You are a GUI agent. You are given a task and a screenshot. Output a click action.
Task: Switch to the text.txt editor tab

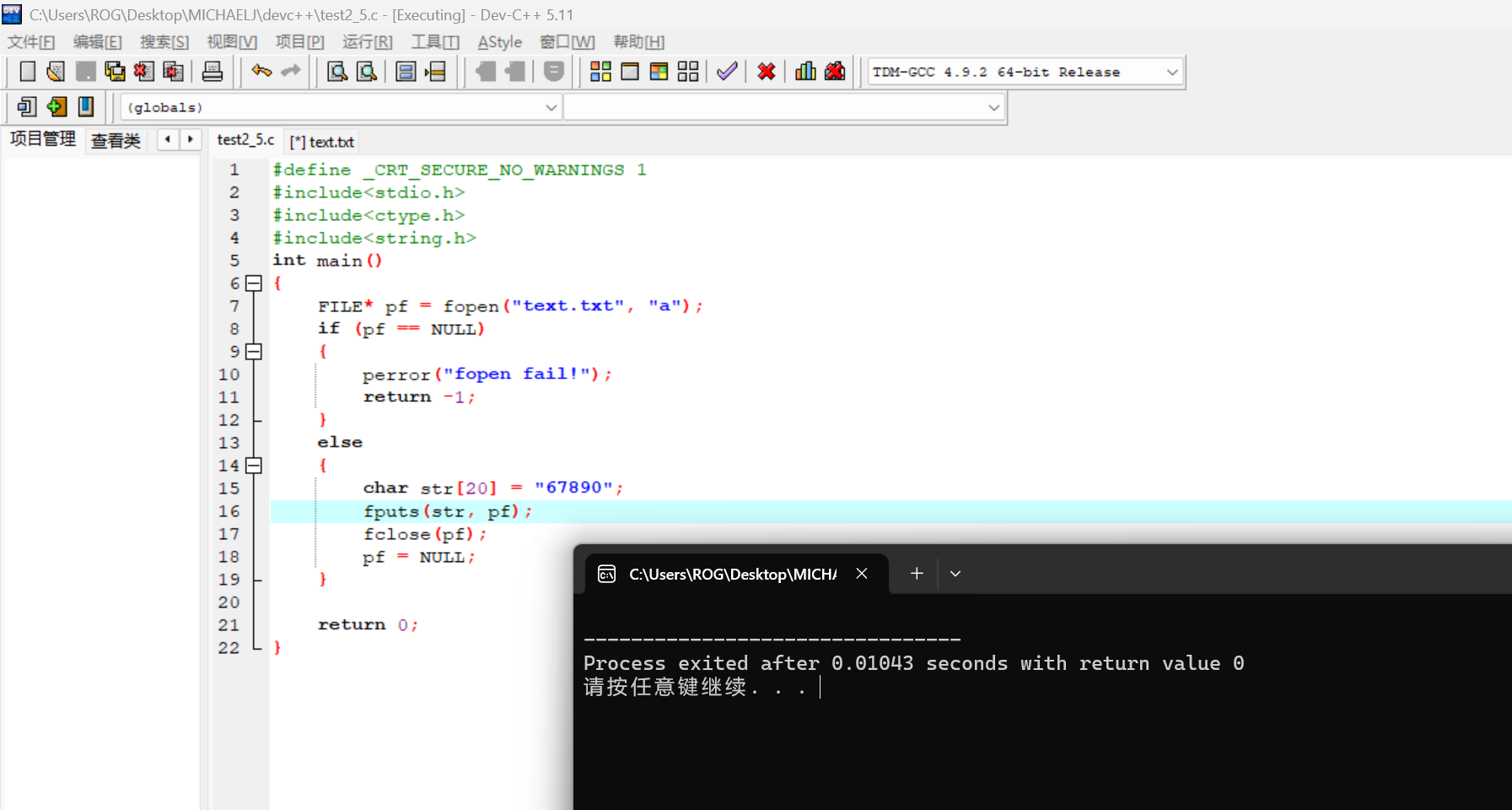coord(322,142)
